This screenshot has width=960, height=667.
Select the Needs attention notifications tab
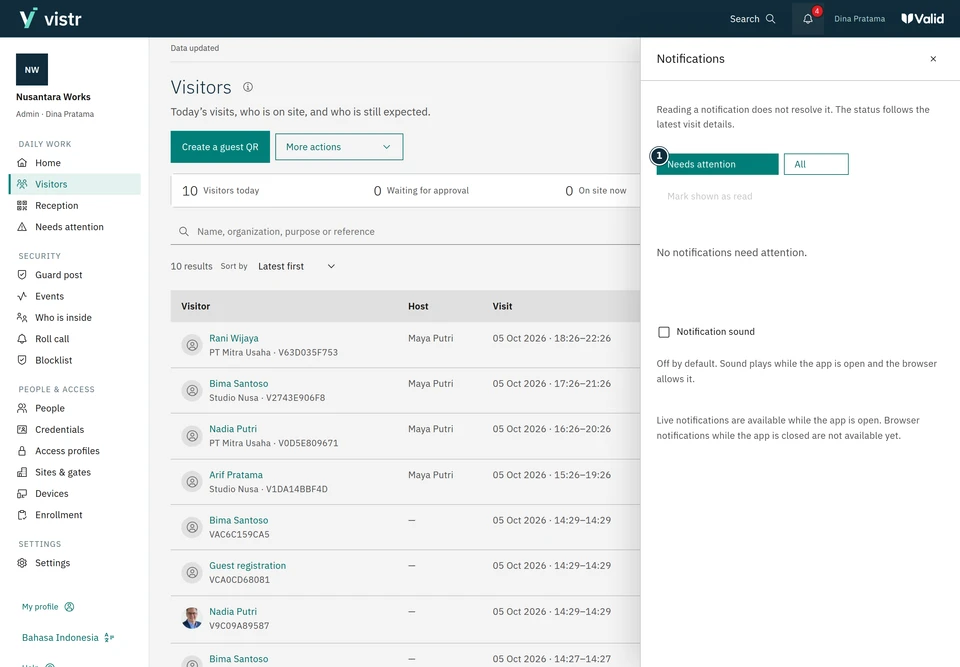click(717, 164)
